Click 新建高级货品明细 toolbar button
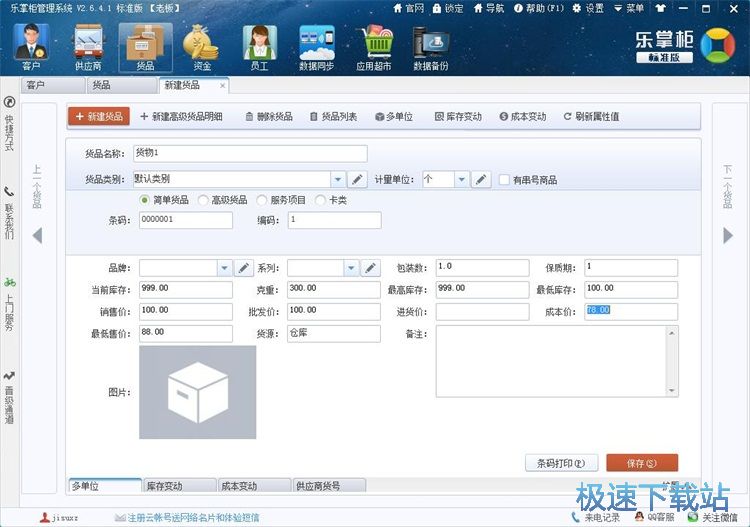Viewport: 750px width, 527px height. [x=181, y=116]
